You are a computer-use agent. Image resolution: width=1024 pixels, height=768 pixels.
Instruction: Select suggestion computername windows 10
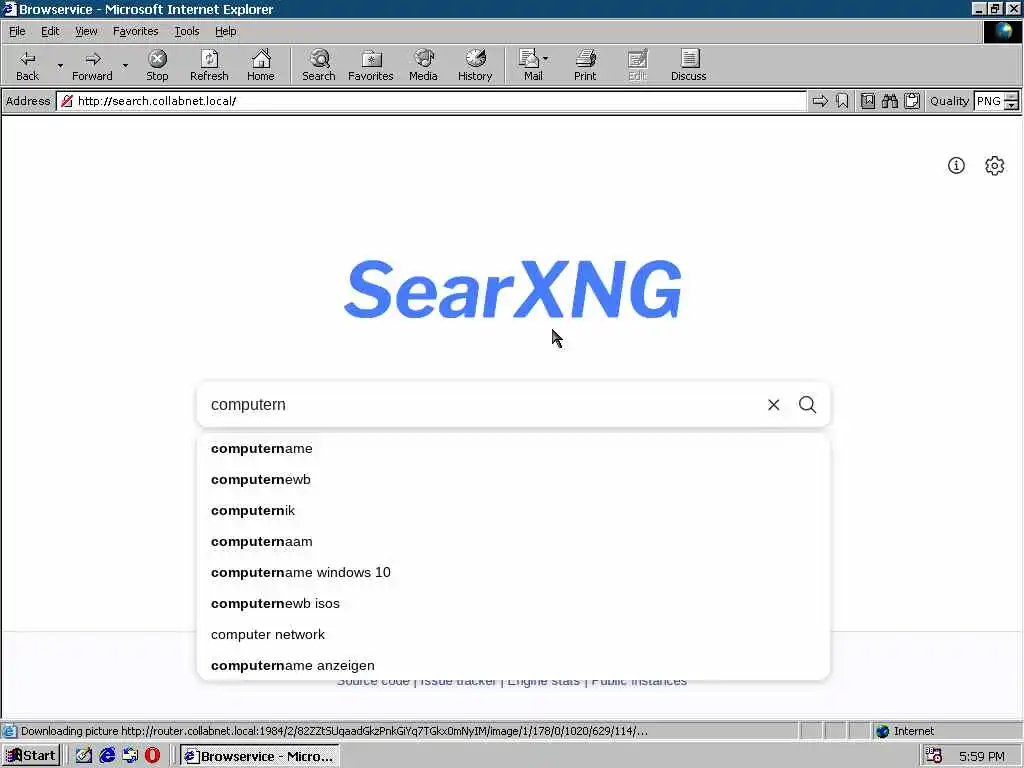click(513, 573)
